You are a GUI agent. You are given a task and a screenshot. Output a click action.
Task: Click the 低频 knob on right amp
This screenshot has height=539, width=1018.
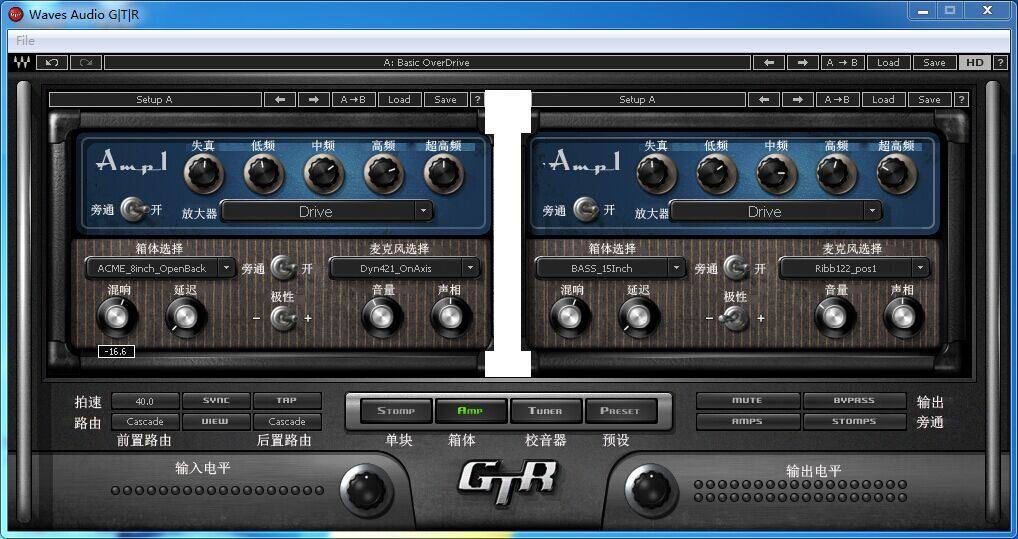tap(717, 173)
